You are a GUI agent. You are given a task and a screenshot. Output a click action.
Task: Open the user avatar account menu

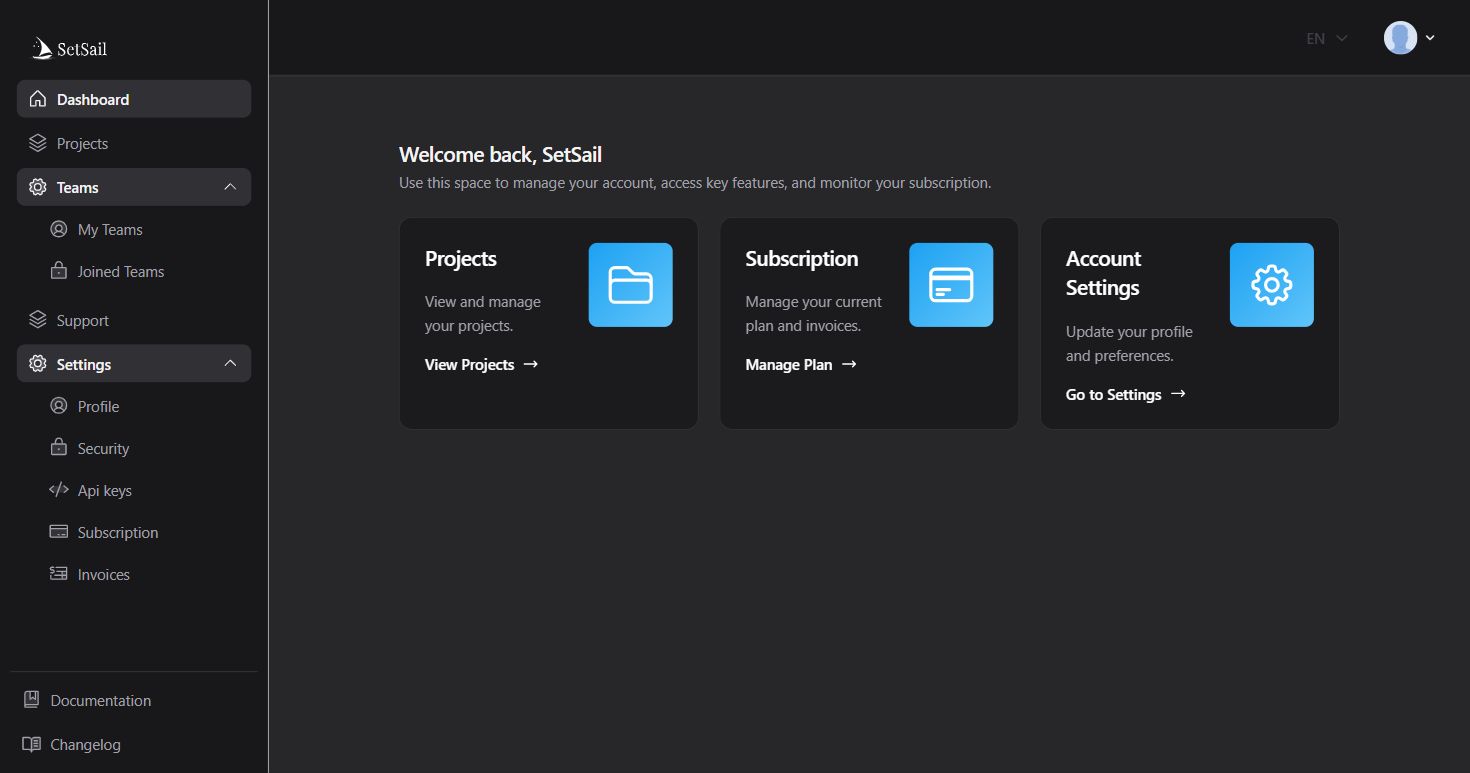[x=1408, y=38]
